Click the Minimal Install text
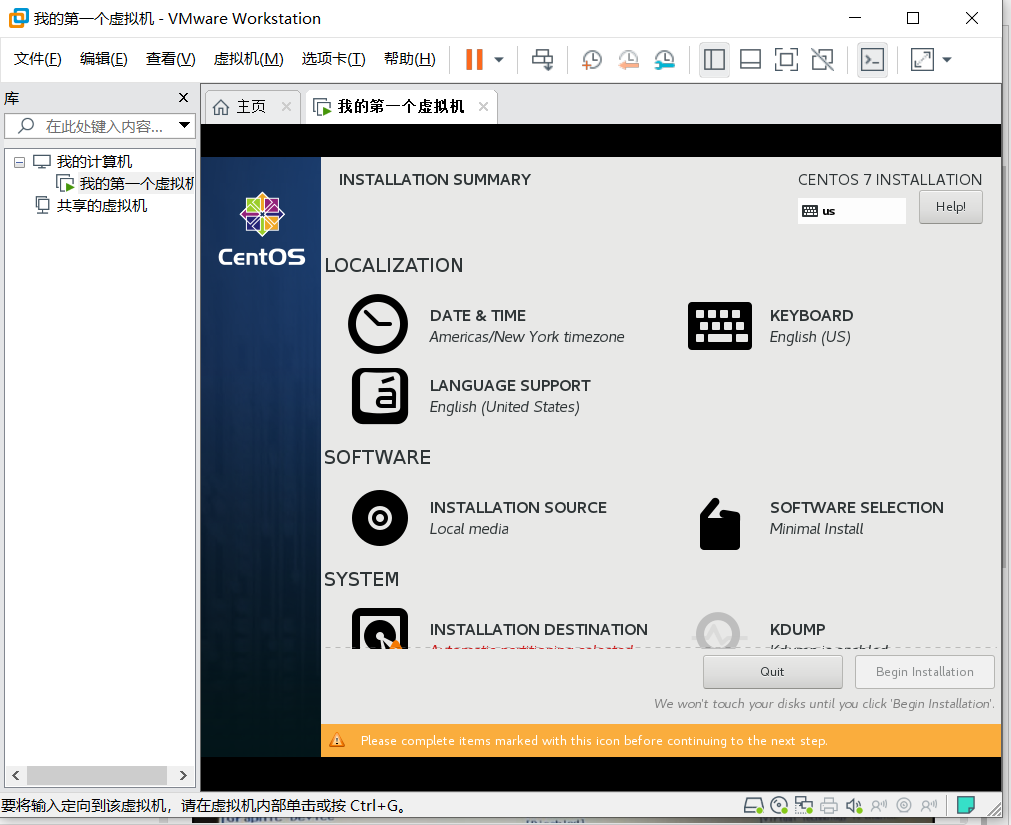The width and height of the screenshot is (1011, 825). point(816,529)
